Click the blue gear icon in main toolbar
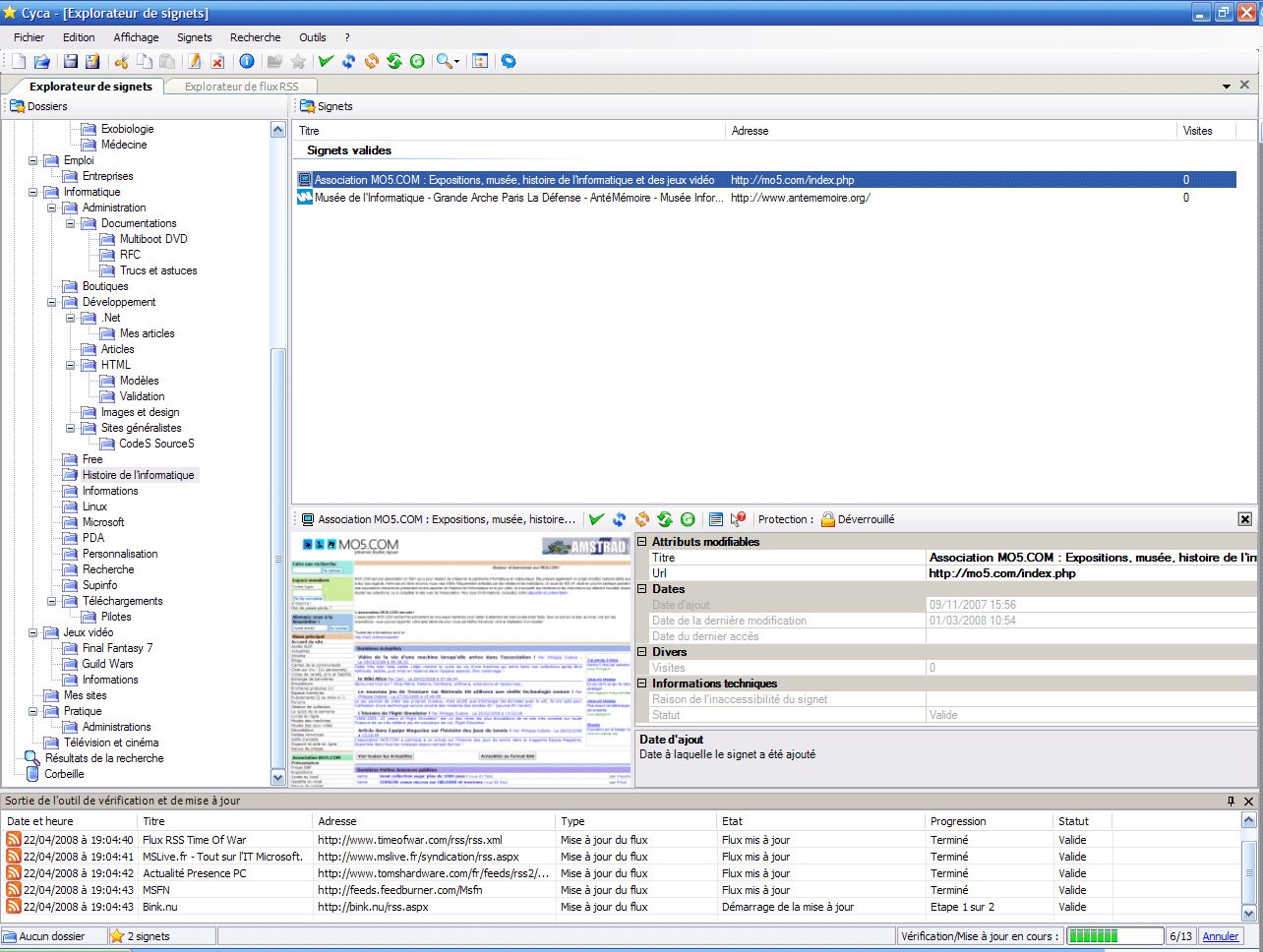The width and height of the screenshot is (1263, 952). (509, 61)
